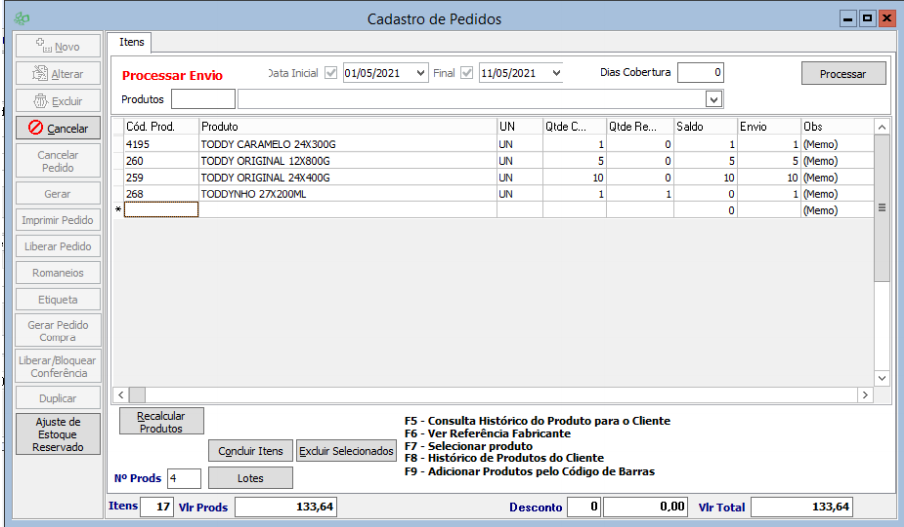The image size is (904, 527).
Task: Select the Itens tab
Action: 131,42
